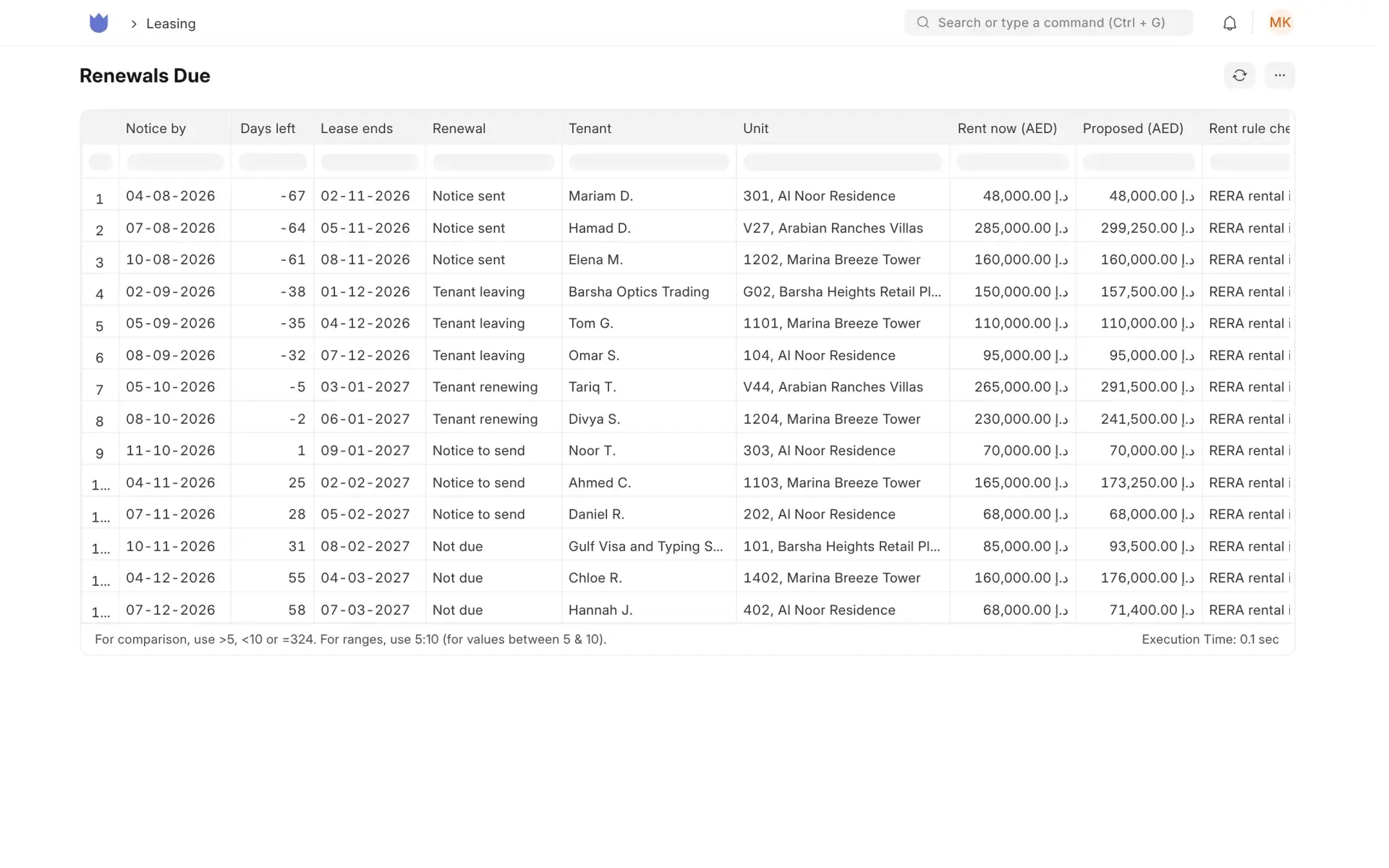Select rent now 165,000.00 cell
This screenshot has width=1389, height=868.
[1013, 482]
